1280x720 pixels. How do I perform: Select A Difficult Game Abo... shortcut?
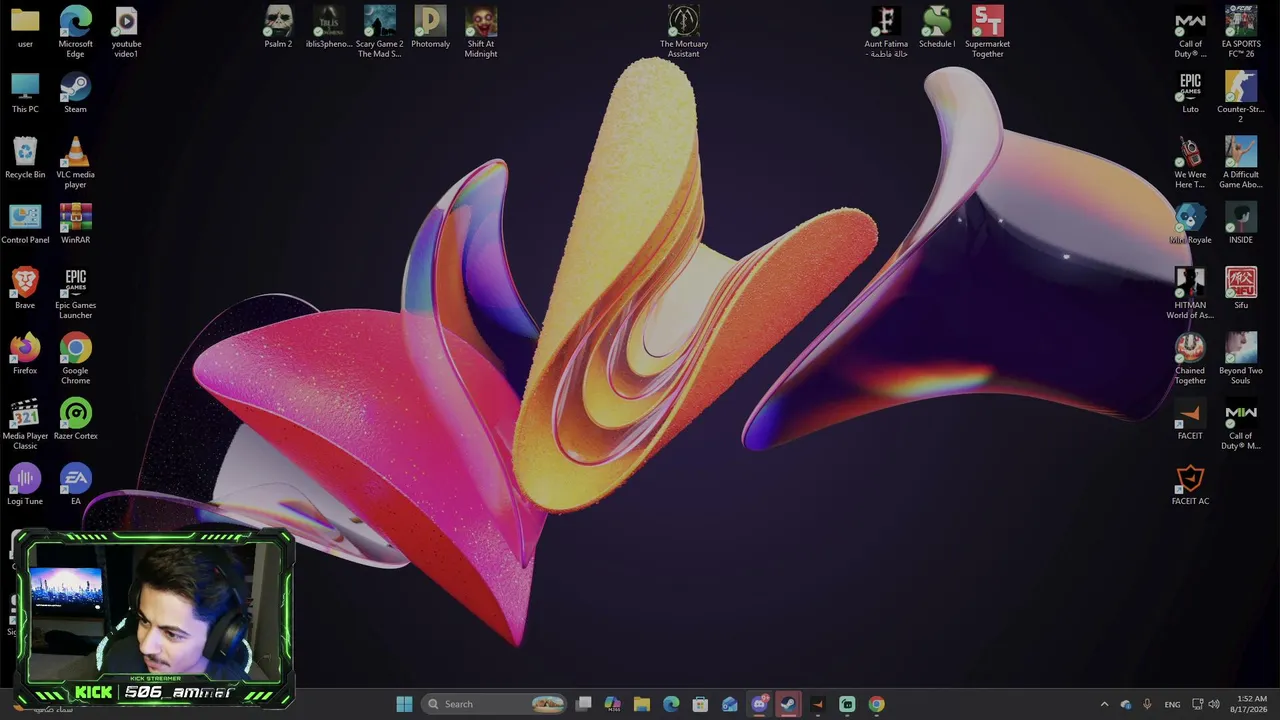click(1241, 163)
